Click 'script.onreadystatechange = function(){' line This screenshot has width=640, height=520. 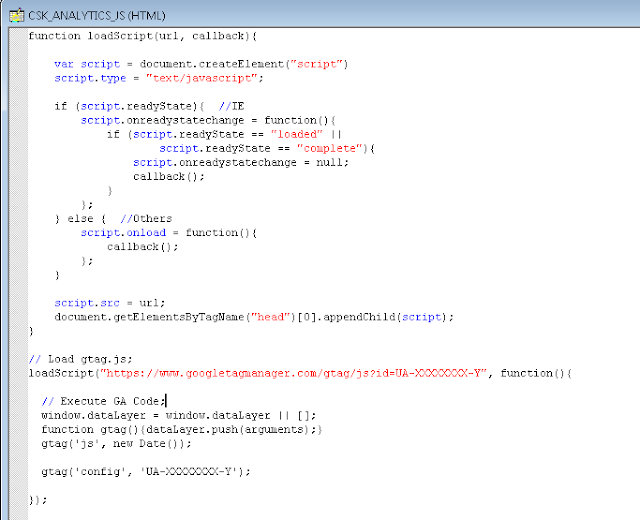click(x=208, y=120)
